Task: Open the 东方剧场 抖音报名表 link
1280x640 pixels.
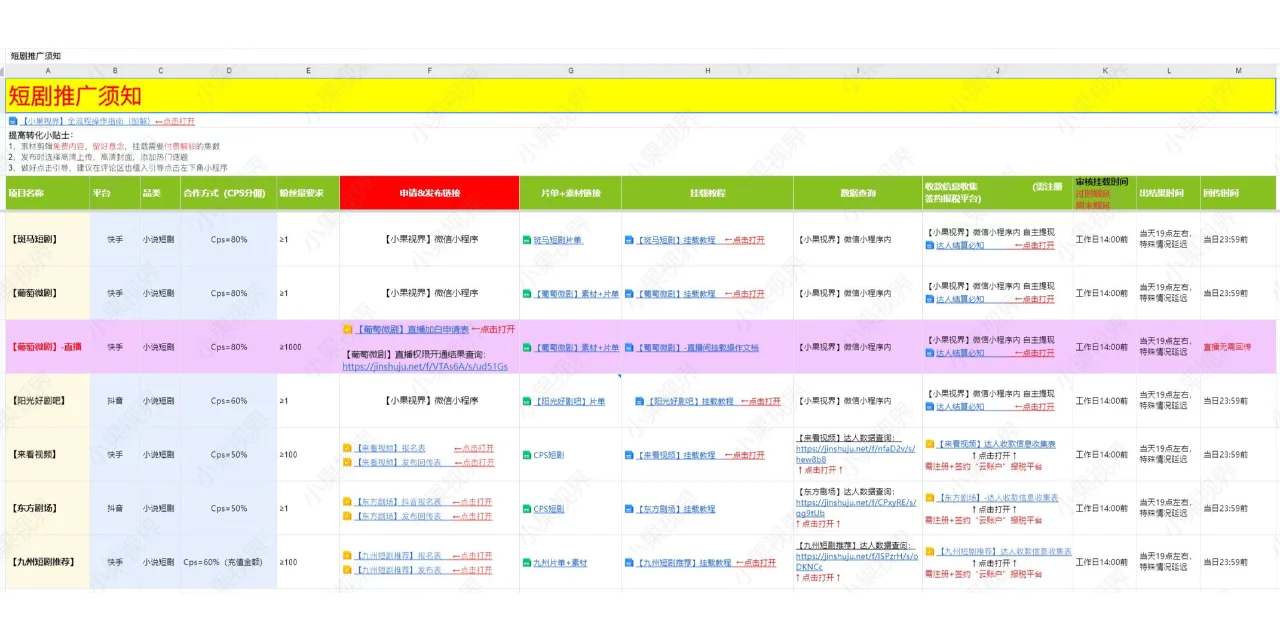Action: (x=398, y=502)
